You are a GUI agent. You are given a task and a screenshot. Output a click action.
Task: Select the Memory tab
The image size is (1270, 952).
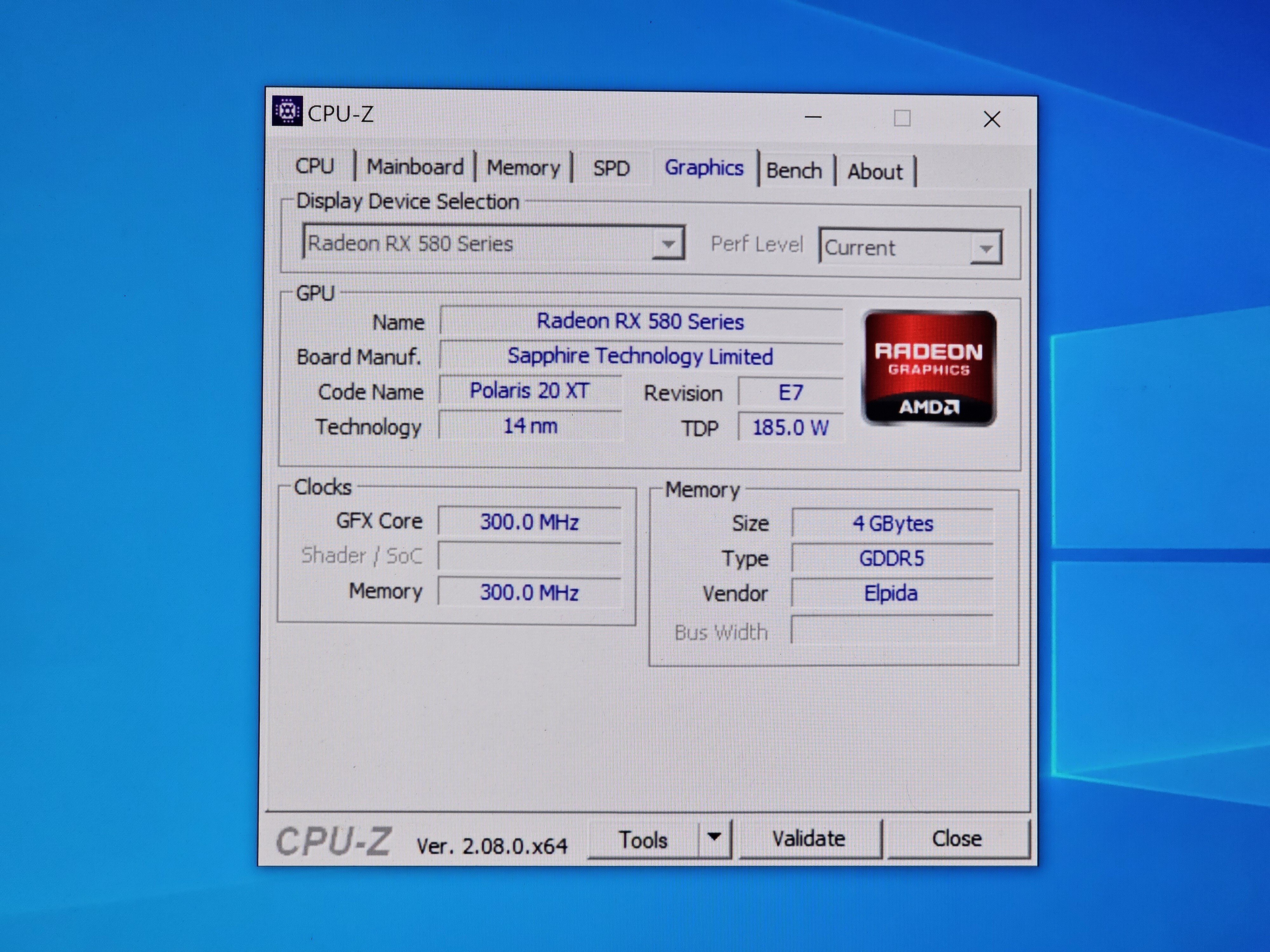point(523,168)
